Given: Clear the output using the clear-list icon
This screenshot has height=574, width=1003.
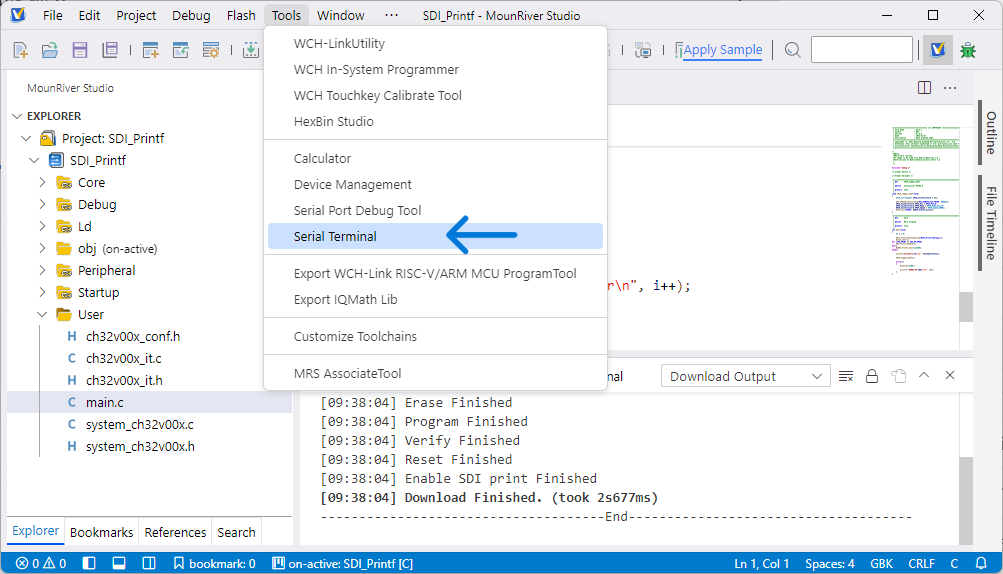Looking at the screenshot, I should (846, 376).
